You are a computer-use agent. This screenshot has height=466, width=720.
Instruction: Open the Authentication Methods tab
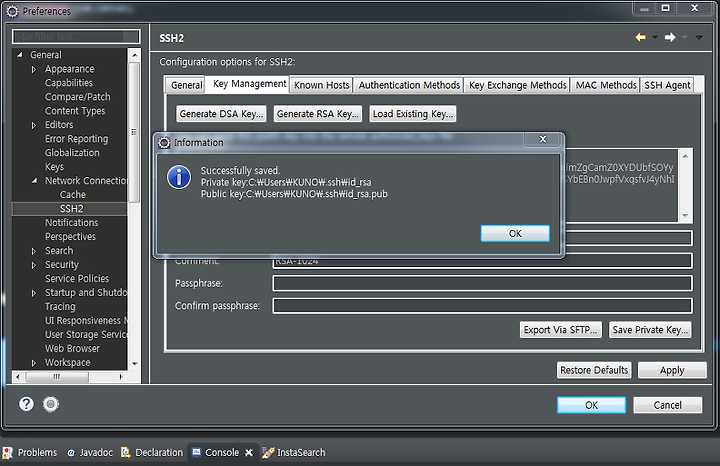tap(409, 85)
